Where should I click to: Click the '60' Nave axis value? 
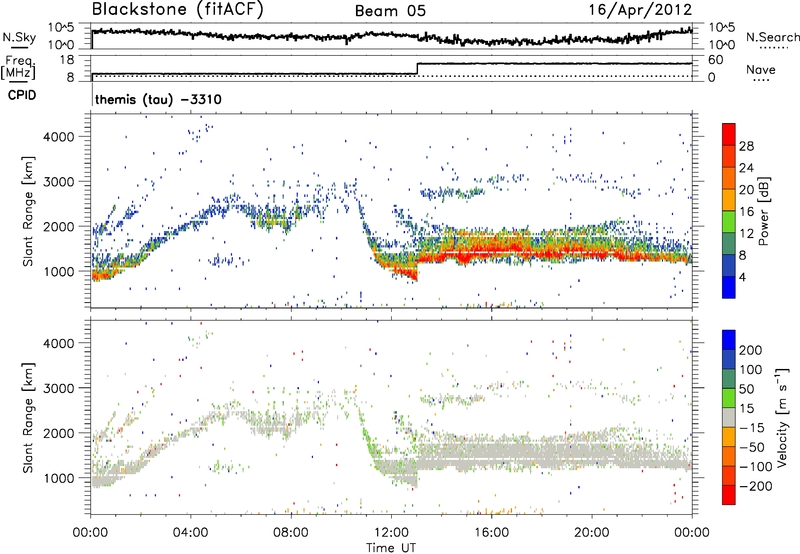(x=716, y=60)
